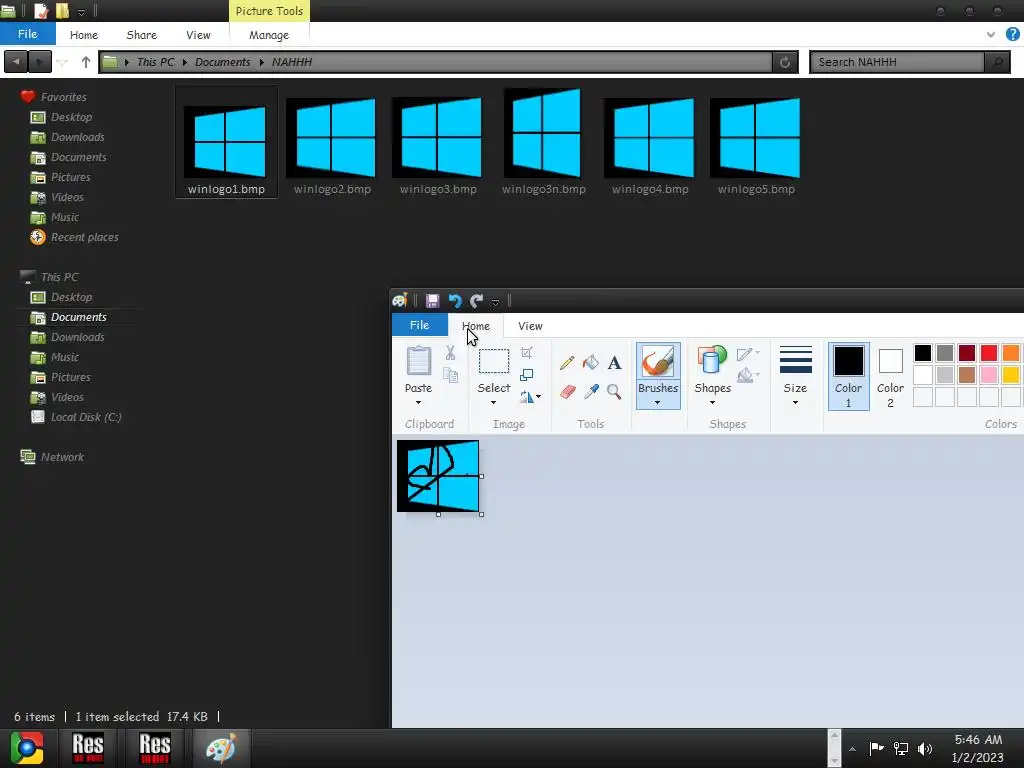Click the Paste clipboard icon in Paint
1024x768 pixels.
(419, 360)
